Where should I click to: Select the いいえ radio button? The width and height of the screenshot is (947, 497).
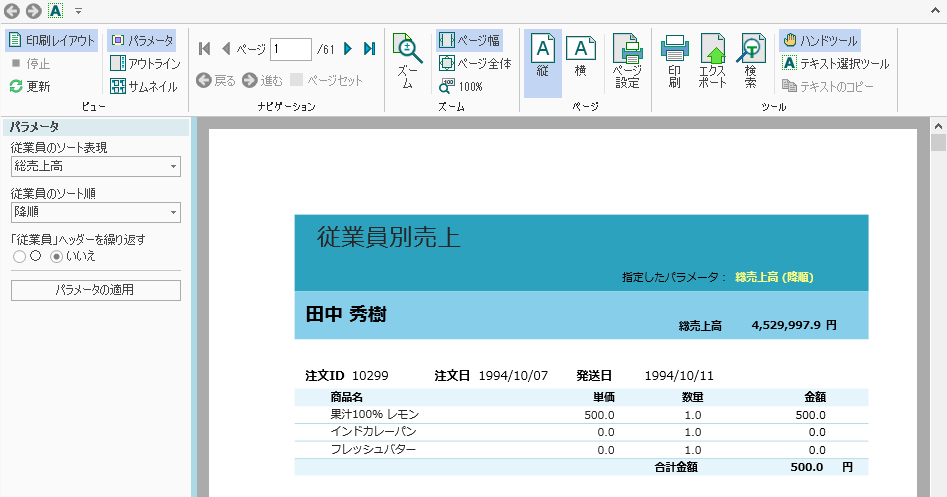(56, 257)
